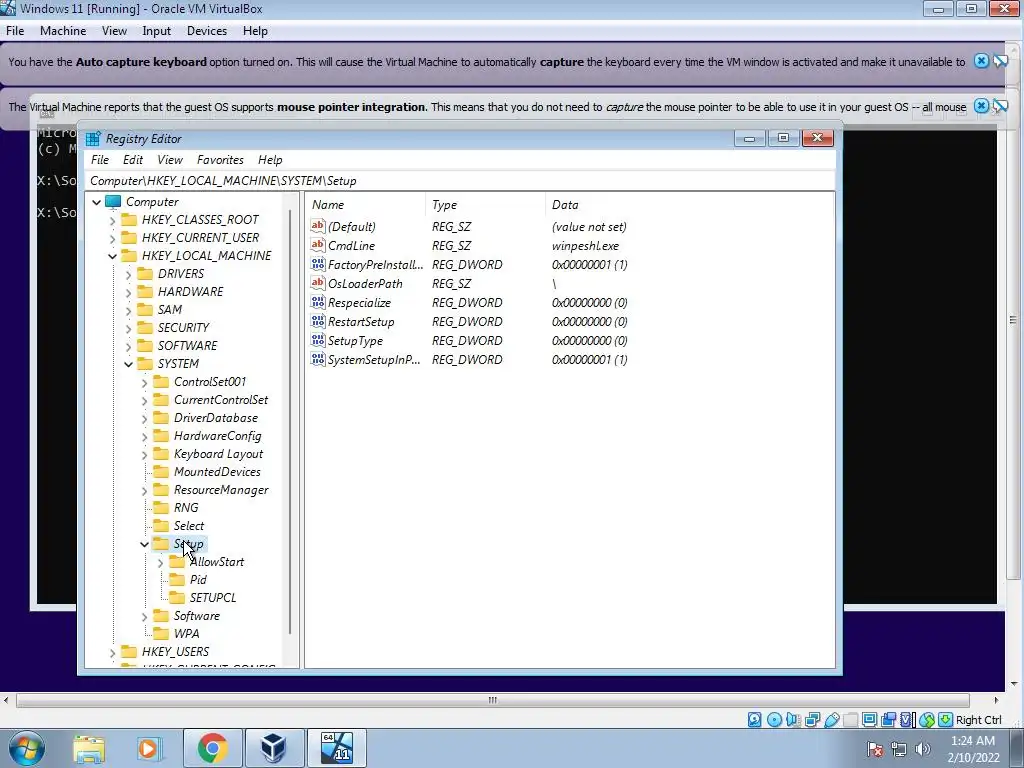
Task: Collapse HKEY_LOCAL_MACHINE key
Action: click(112, 256)
